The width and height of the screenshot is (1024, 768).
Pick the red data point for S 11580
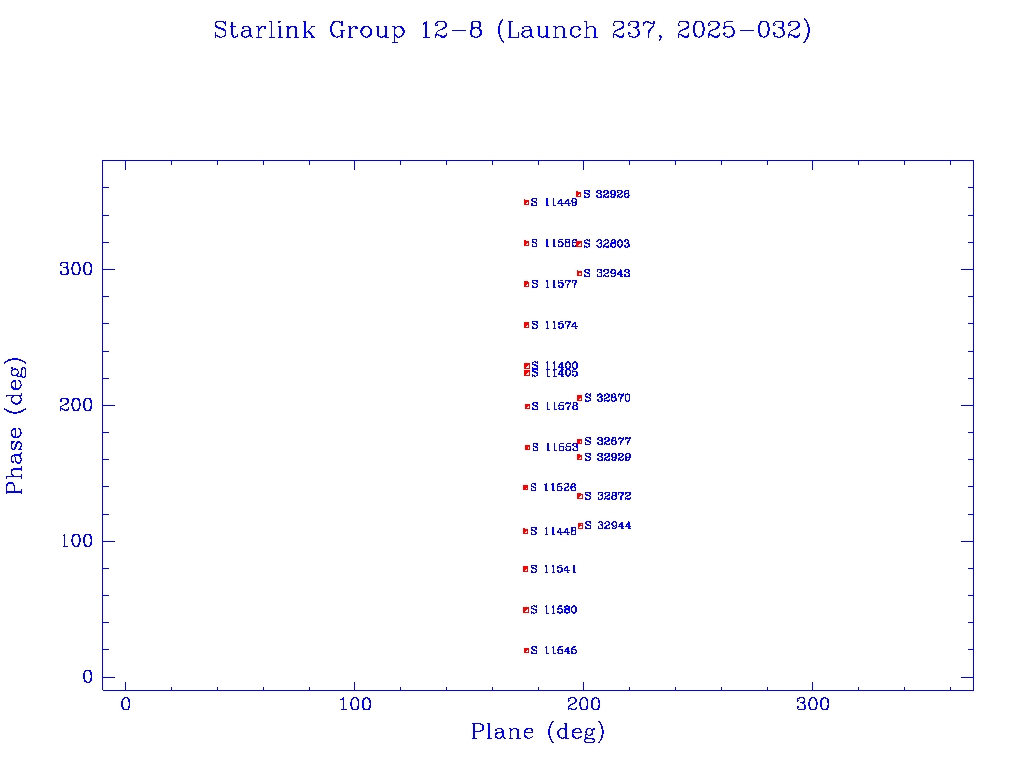click(x=526, y=610)
